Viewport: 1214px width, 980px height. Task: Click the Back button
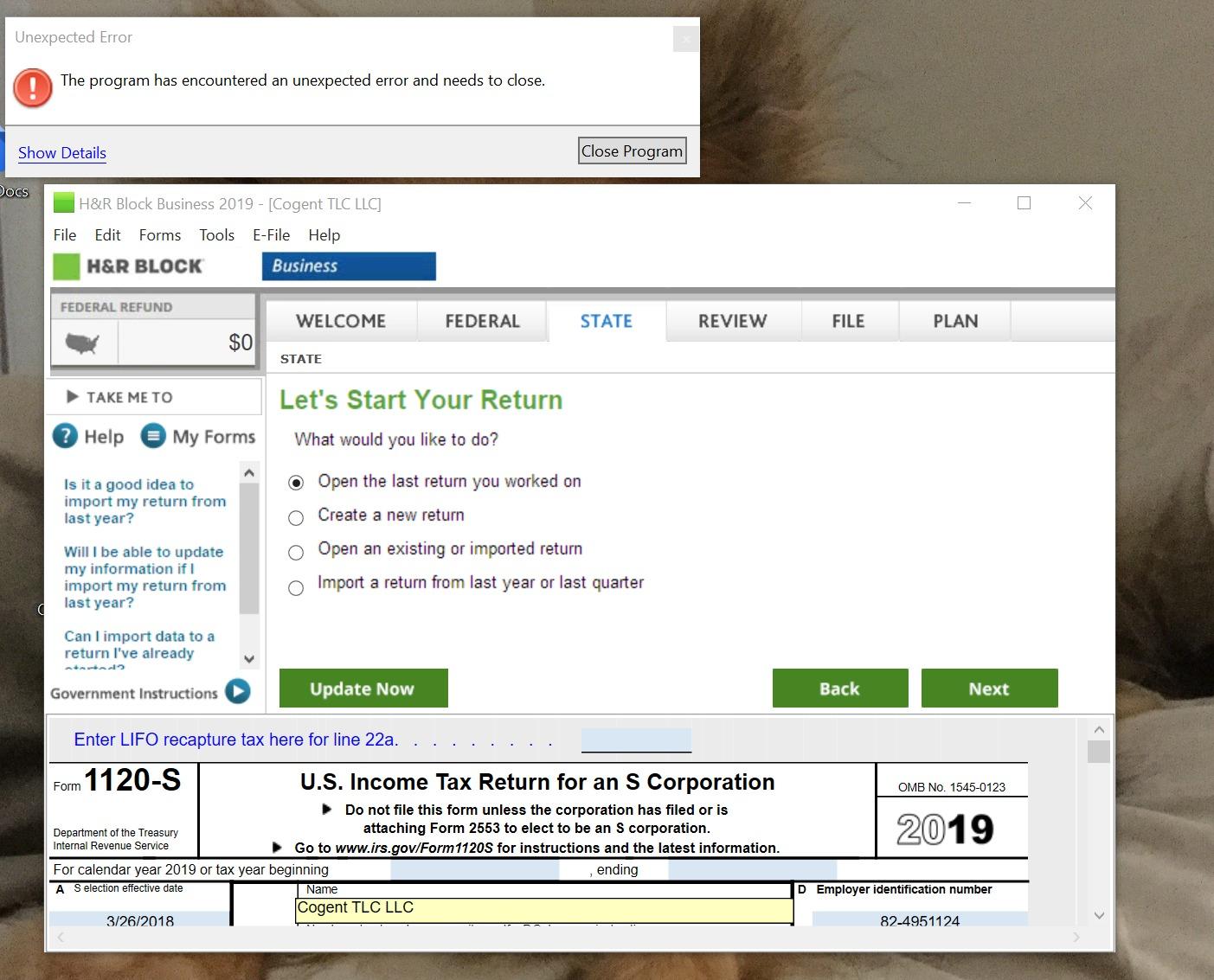click(840, 689)
